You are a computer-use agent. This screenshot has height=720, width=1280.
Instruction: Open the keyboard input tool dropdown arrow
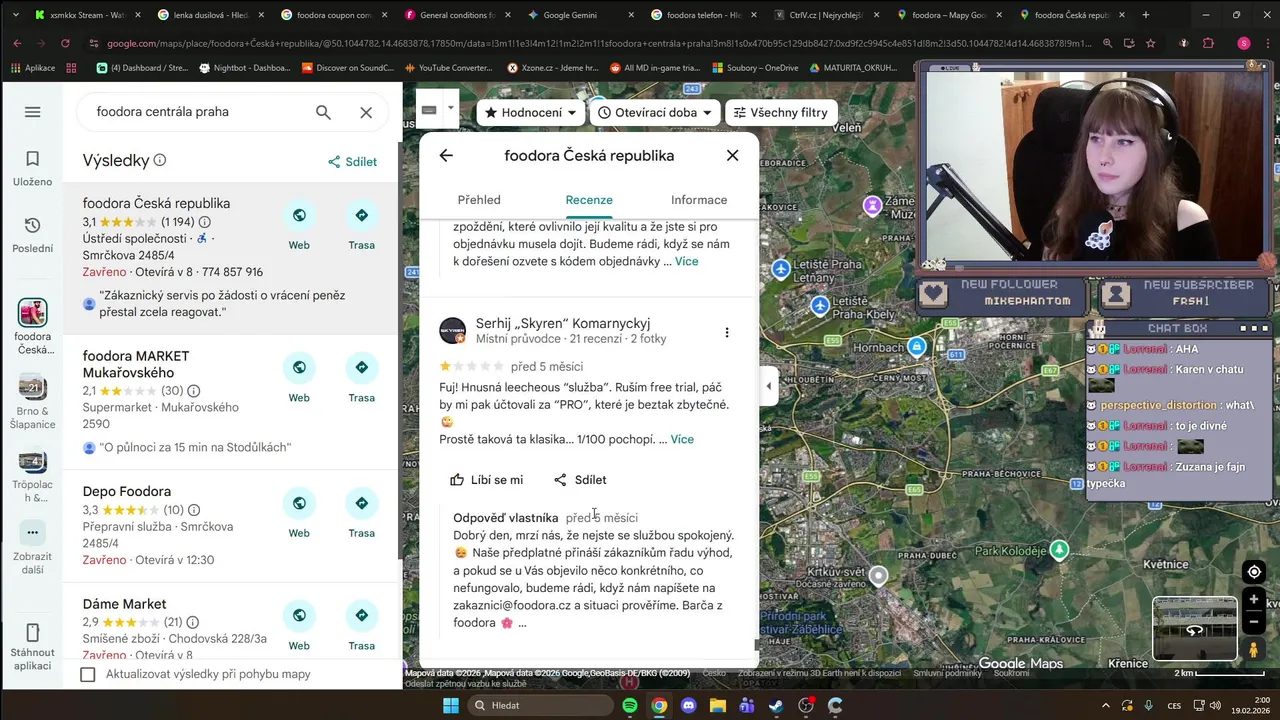pos(451,108)
